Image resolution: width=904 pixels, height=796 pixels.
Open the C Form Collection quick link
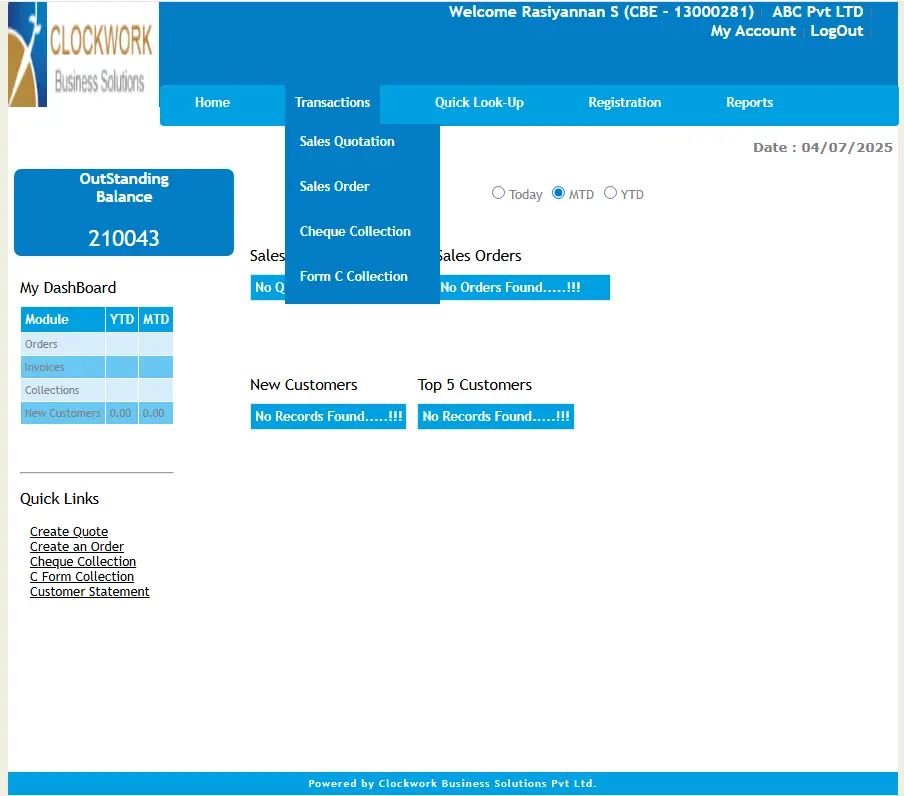point(82,577)
